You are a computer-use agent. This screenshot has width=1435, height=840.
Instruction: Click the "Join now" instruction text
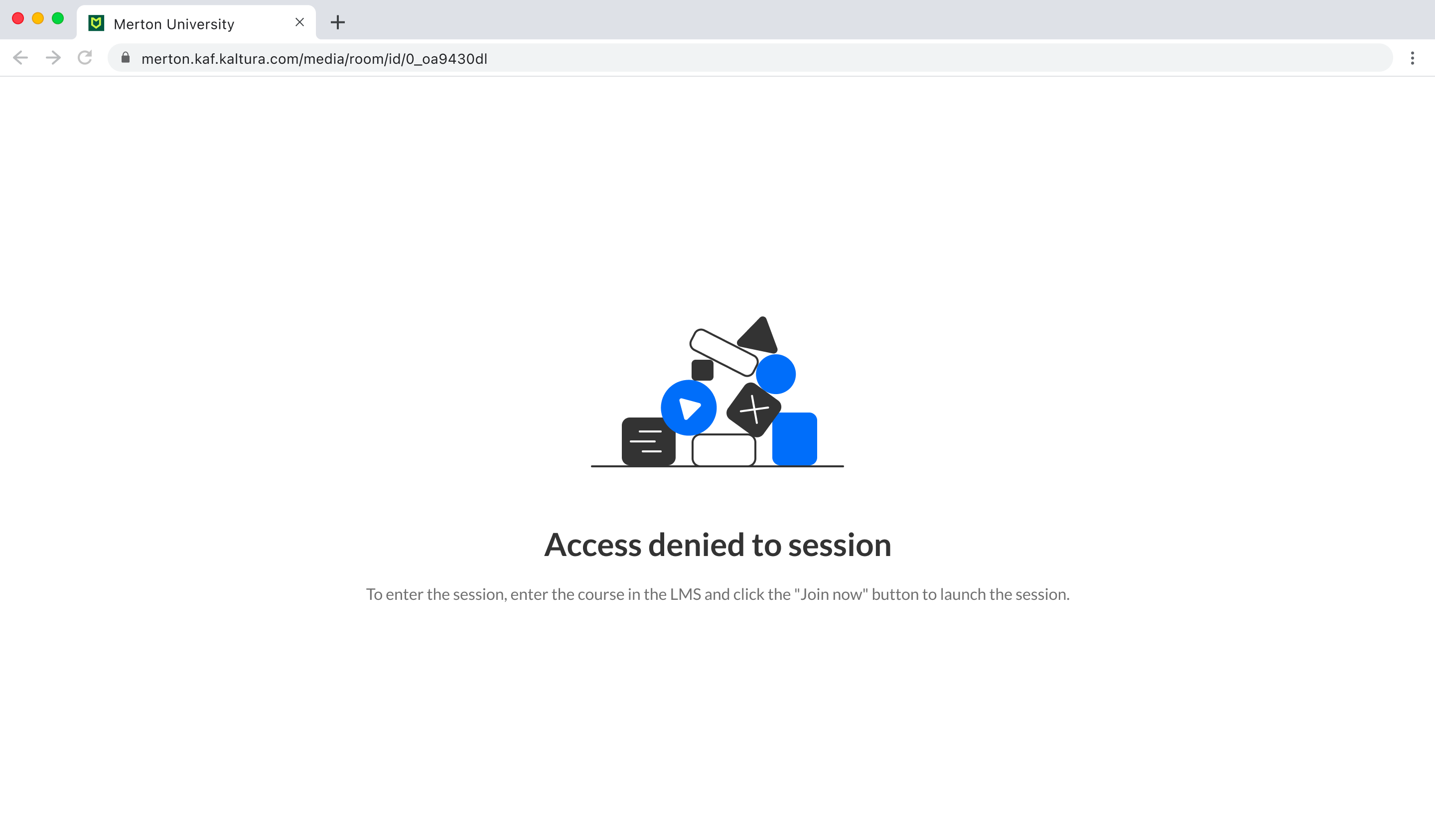click(717, 594)
